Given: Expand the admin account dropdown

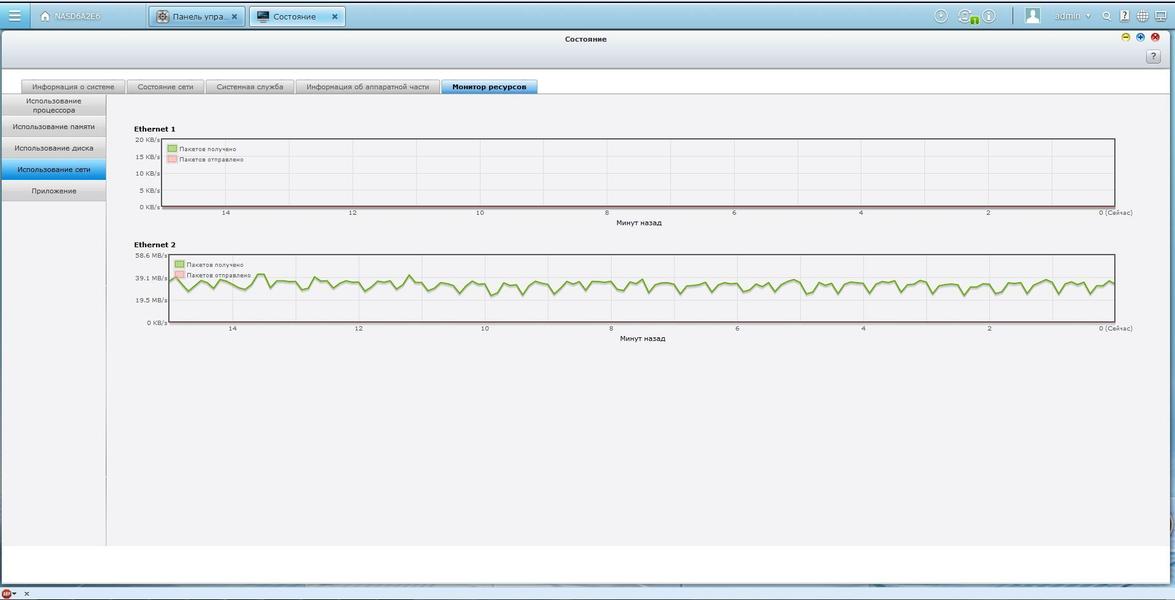Looking at the screenshot, I should coord(1088,16).
